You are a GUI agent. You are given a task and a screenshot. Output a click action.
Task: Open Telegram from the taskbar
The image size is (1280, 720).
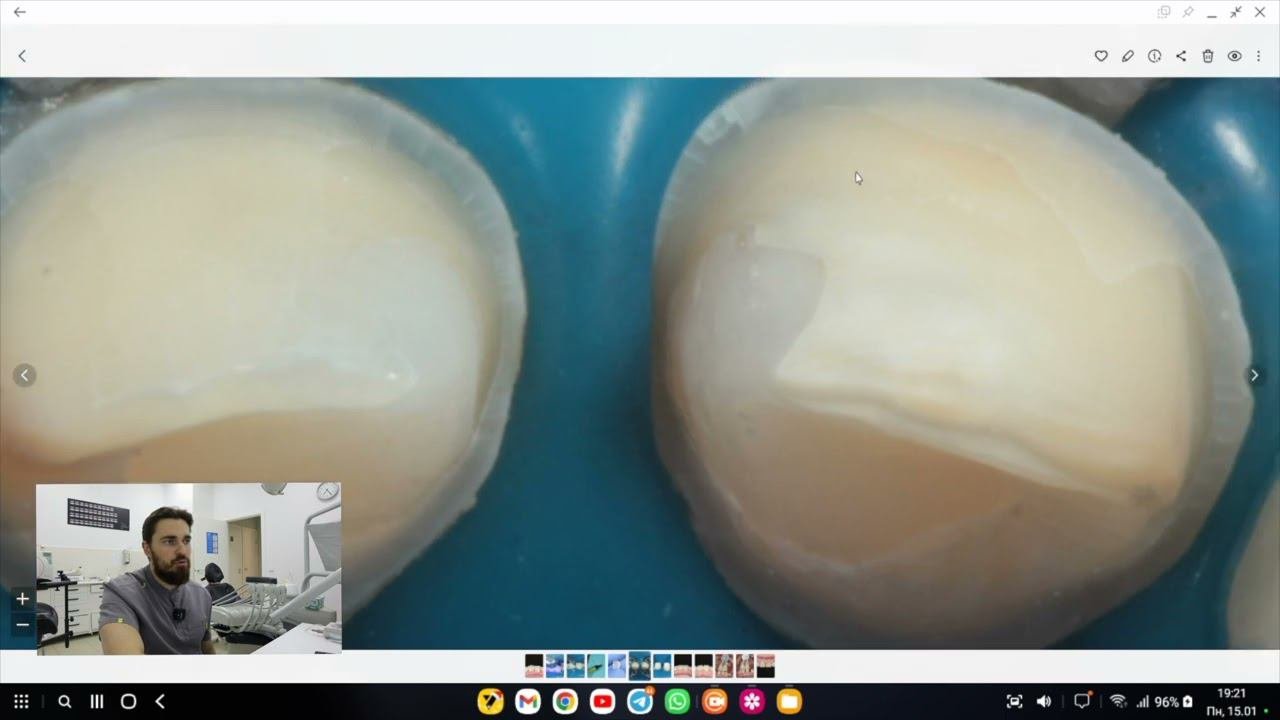640,702
